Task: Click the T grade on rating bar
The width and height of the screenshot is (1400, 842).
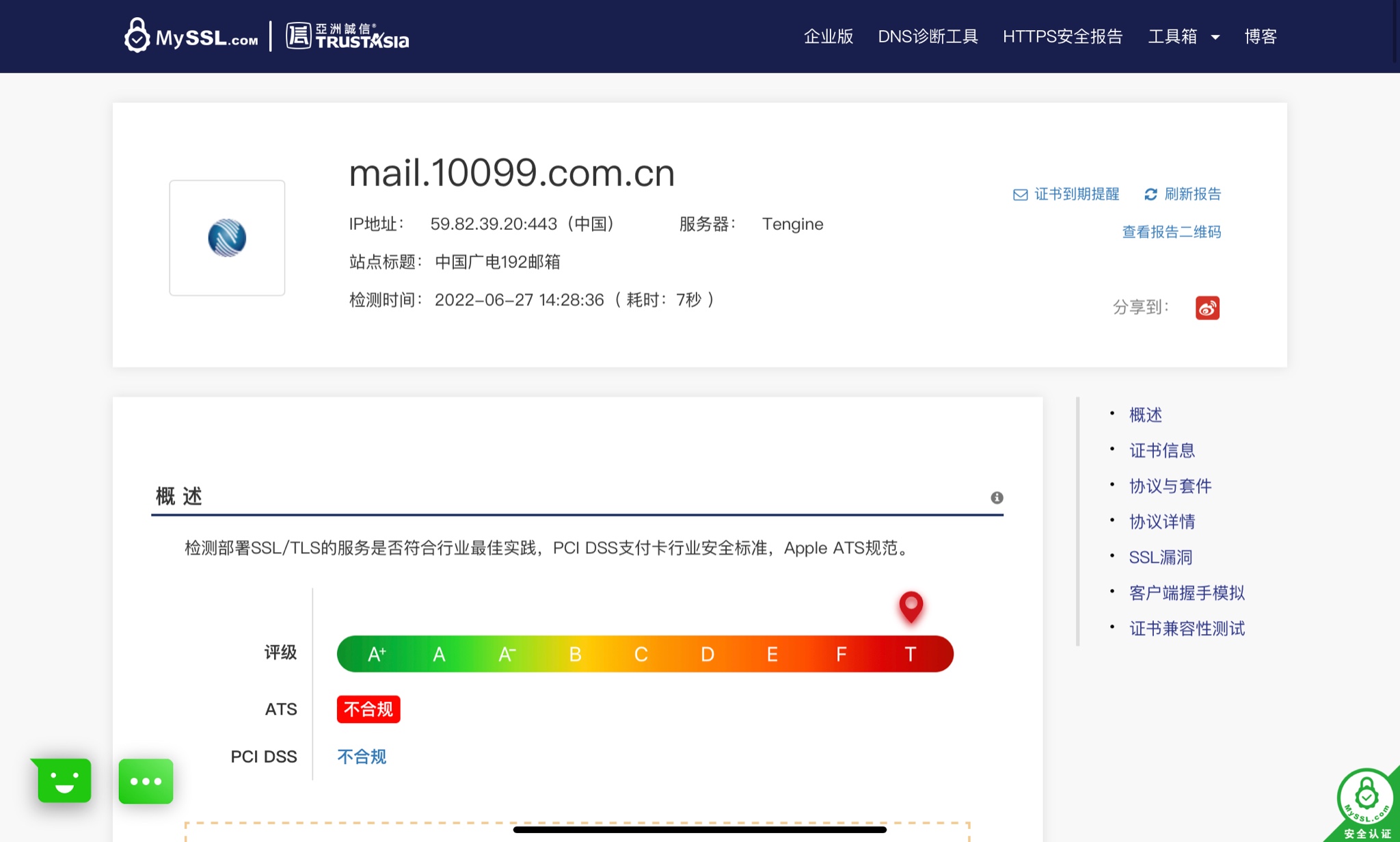Action: (910, 654)
